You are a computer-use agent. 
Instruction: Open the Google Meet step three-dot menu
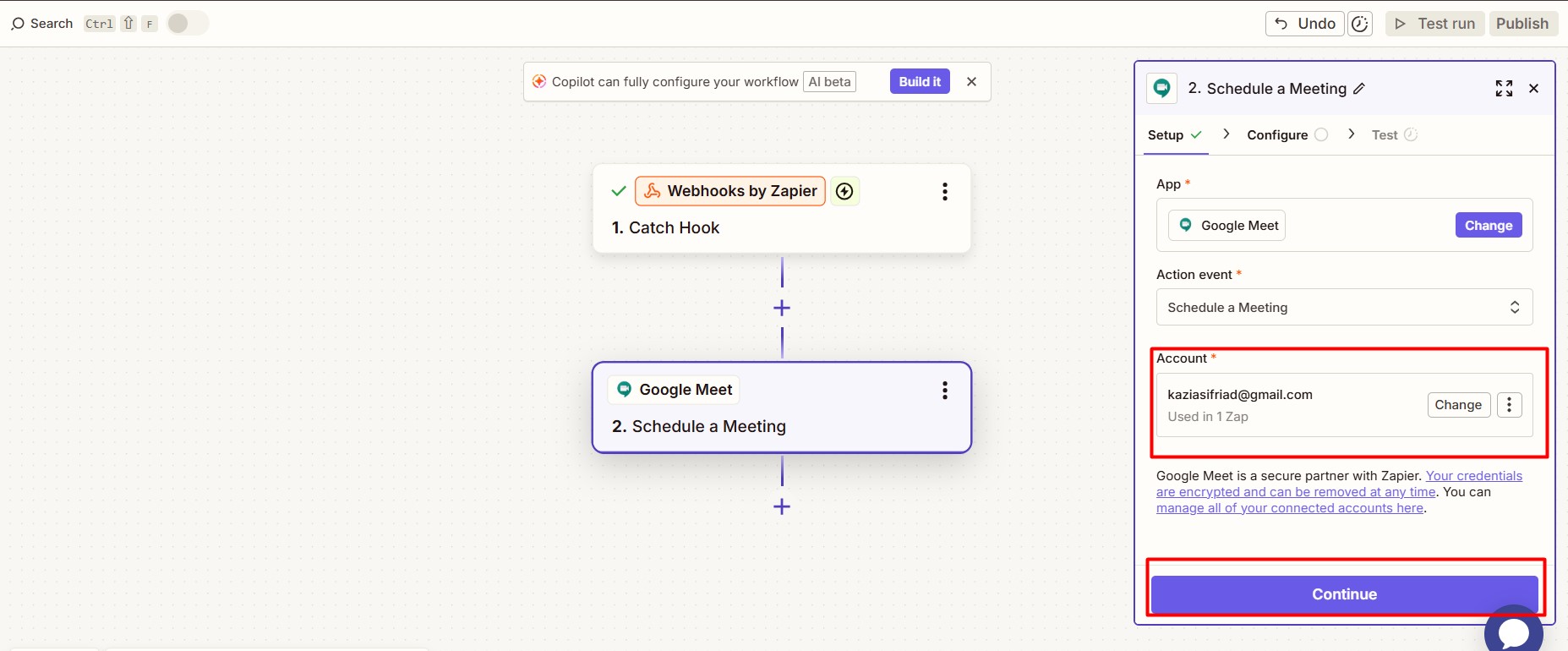[944, 390]
